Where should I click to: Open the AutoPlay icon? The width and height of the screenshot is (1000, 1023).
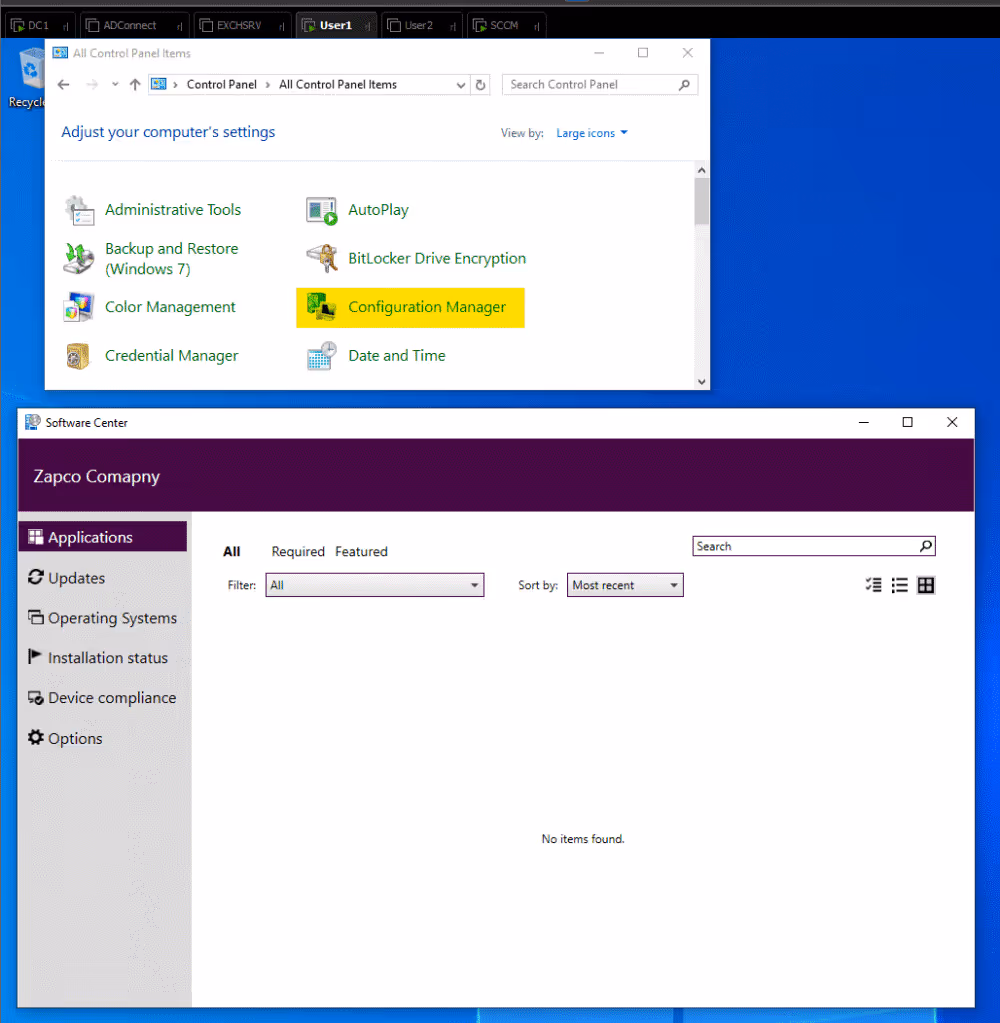[322, 210]
